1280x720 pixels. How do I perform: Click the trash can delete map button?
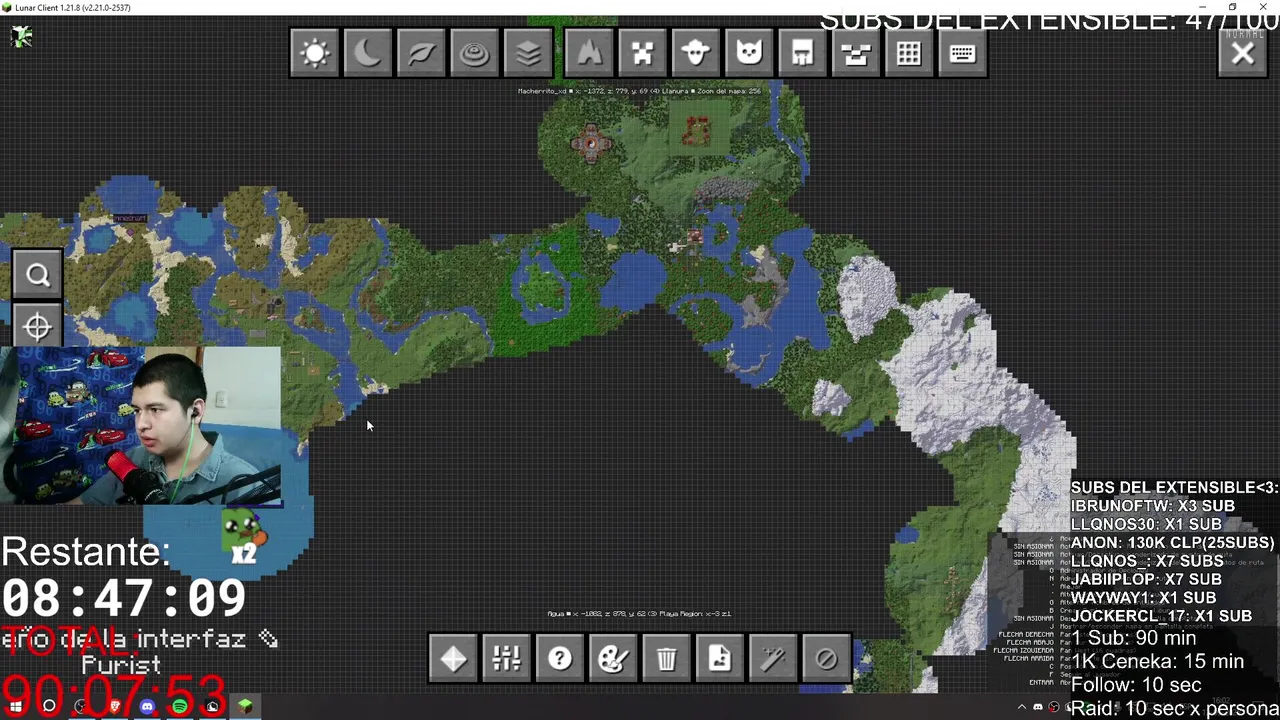667,658
